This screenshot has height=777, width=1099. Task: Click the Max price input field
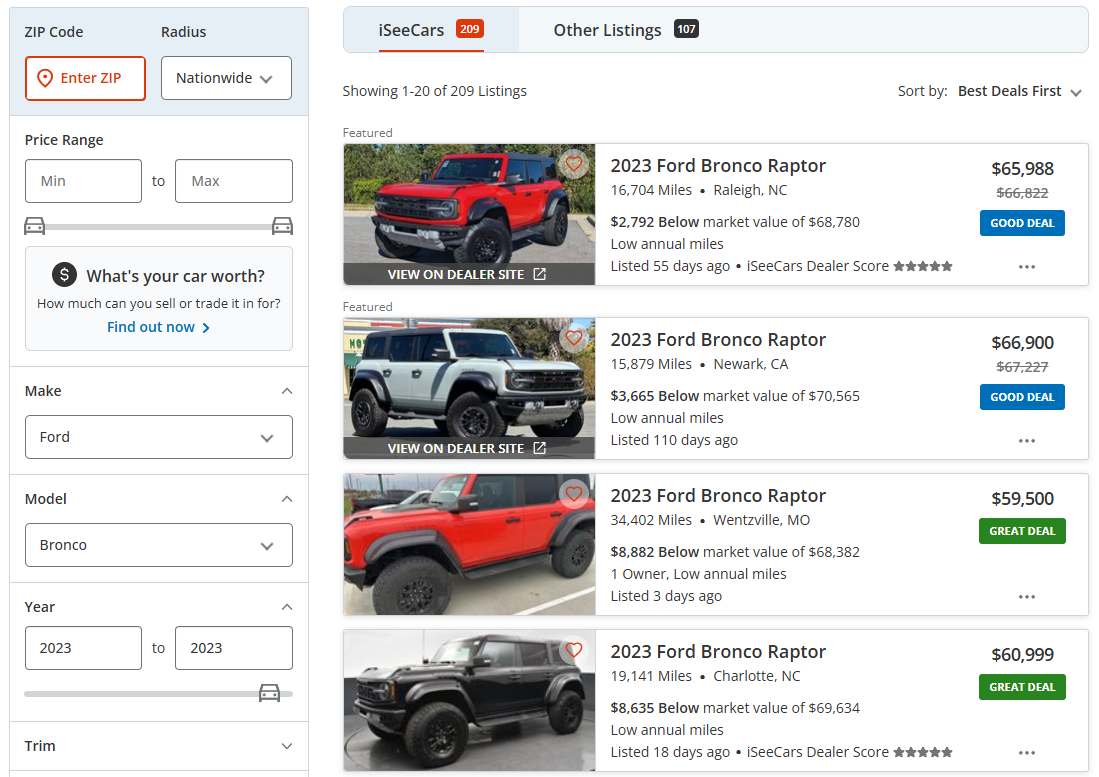(x=234, y=181)
